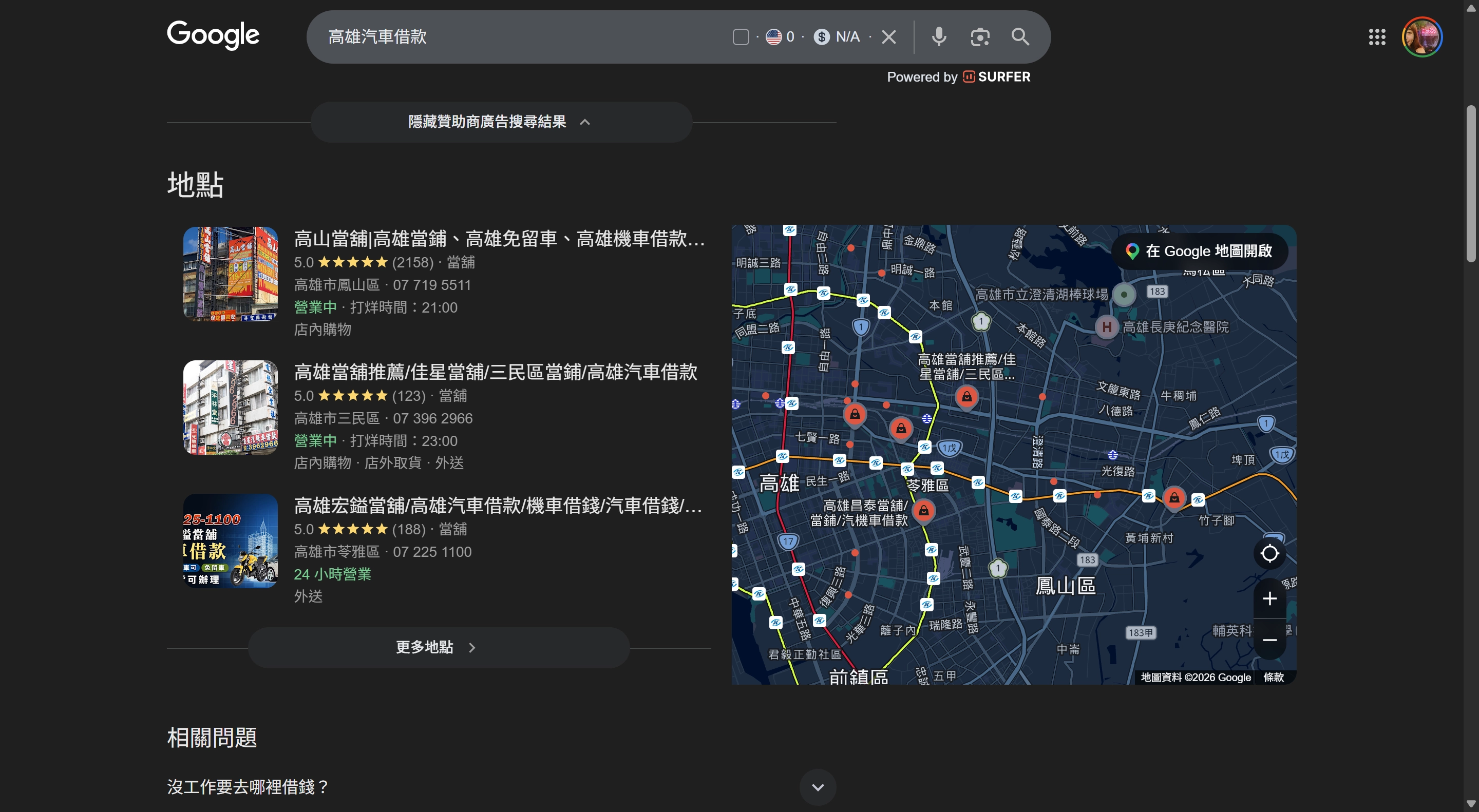Click the 07 396 2966 phone text
This screenshot has height=812, width=1479.
pyautogui.click(x=432, y=418)
